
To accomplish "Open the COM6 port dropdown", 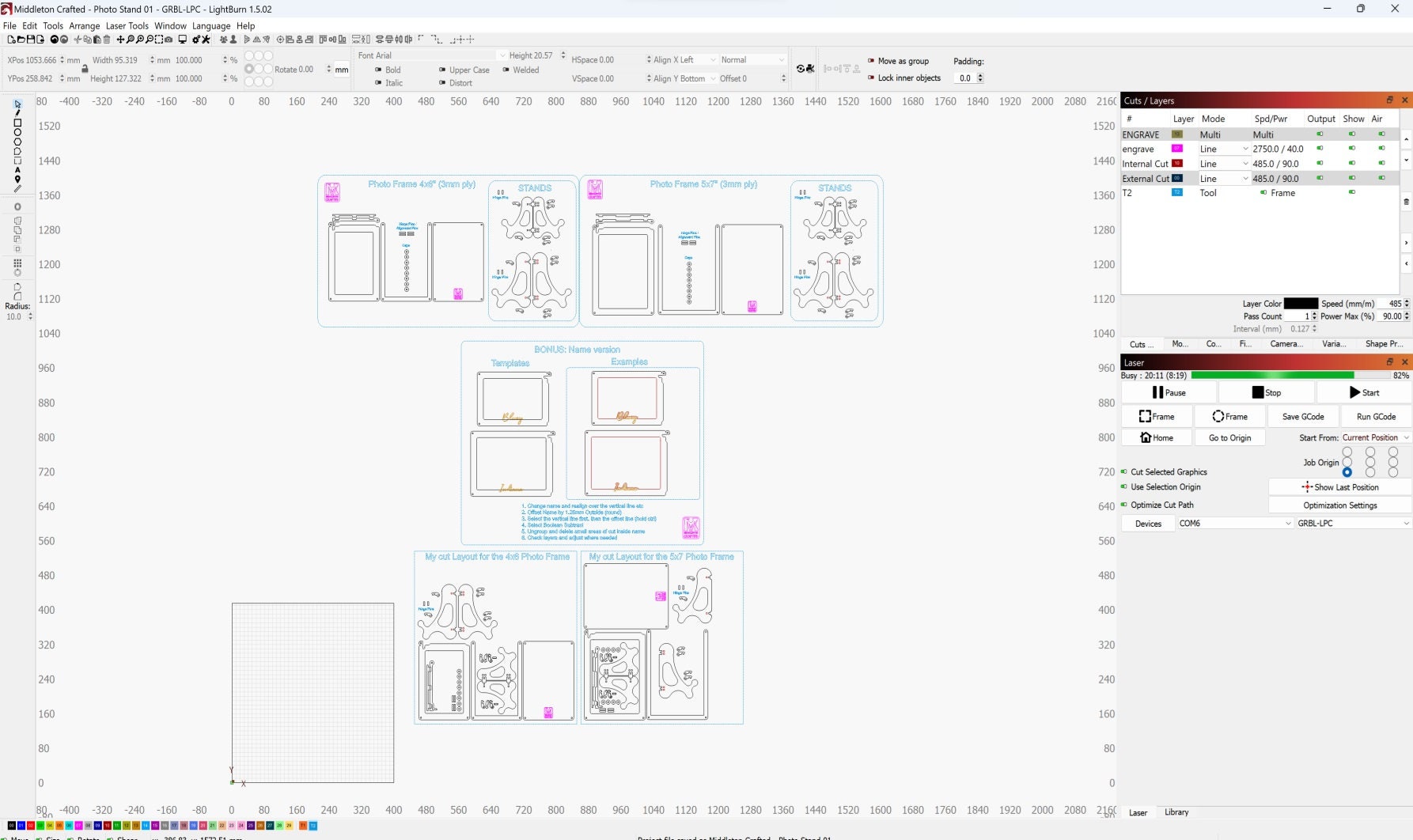I will tap(1235, 524).
